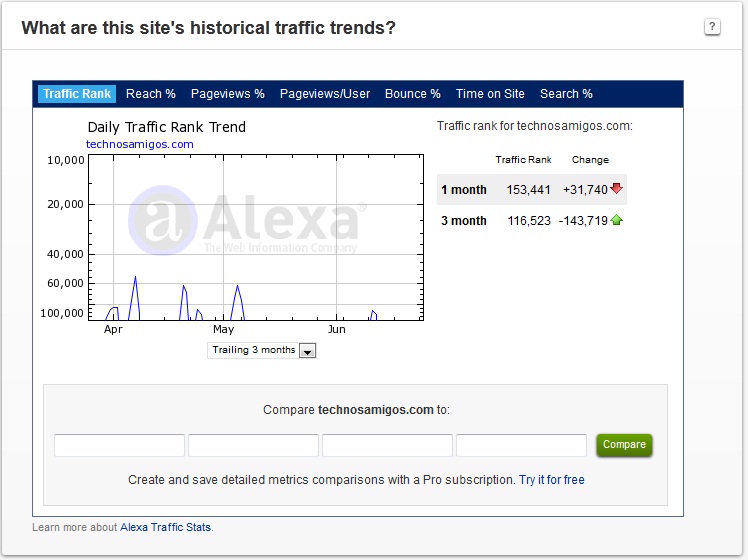Screen dimensions: 748x560
Task: Click the 100,000 axis label
Action: click(x=62, y=313)
